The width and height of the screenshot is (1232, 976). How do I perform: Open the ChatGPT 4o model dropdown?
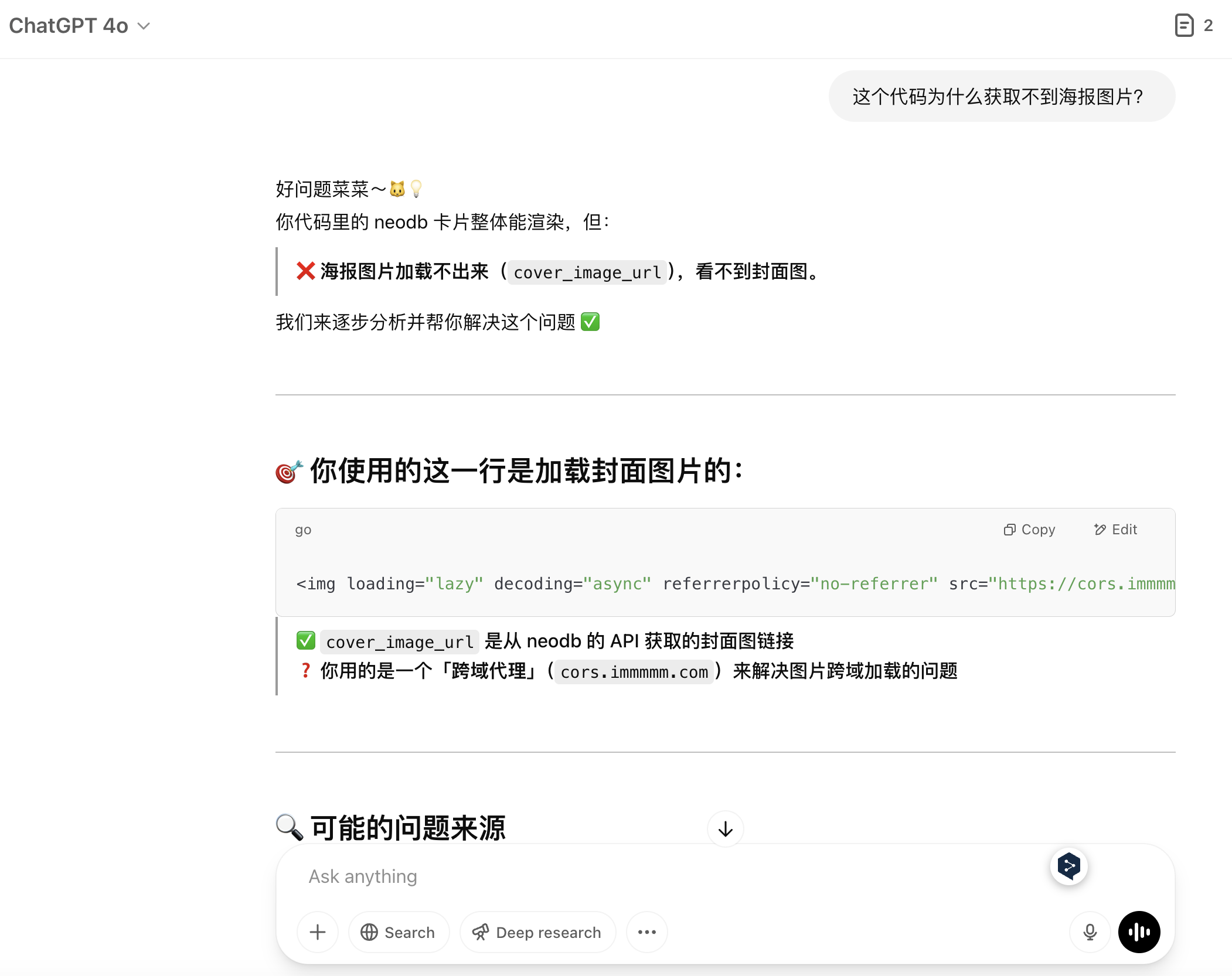click(x=69, y=26)
